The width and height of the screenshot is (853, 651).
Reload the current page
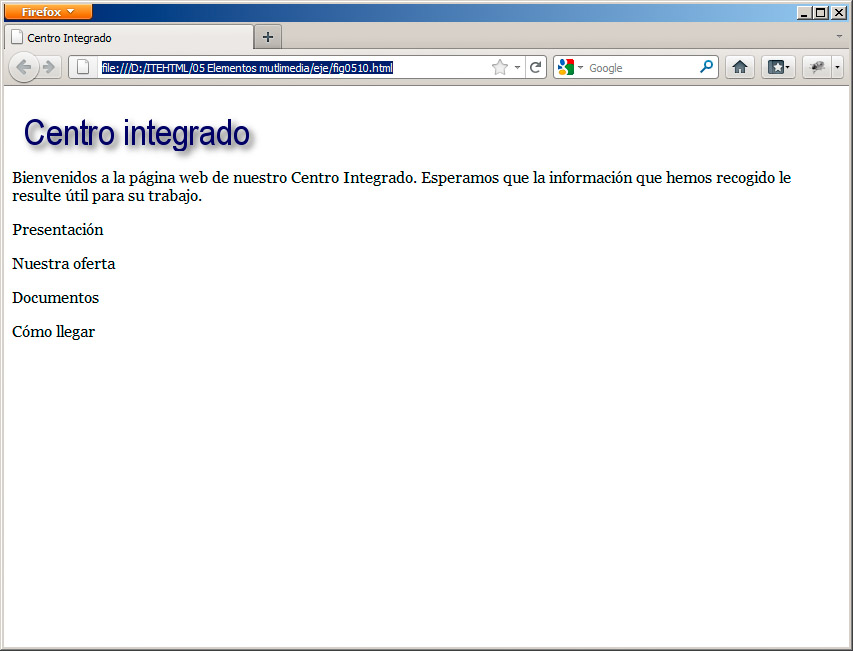pyautogui.click(x=535, y=67)
